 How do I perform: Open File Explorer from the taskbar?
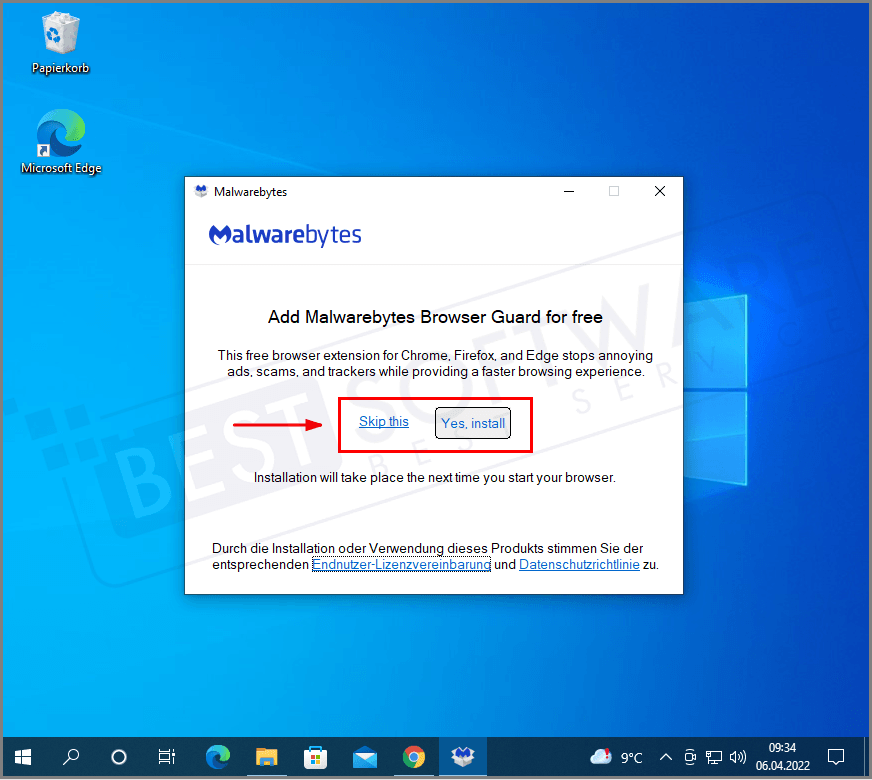266,757
